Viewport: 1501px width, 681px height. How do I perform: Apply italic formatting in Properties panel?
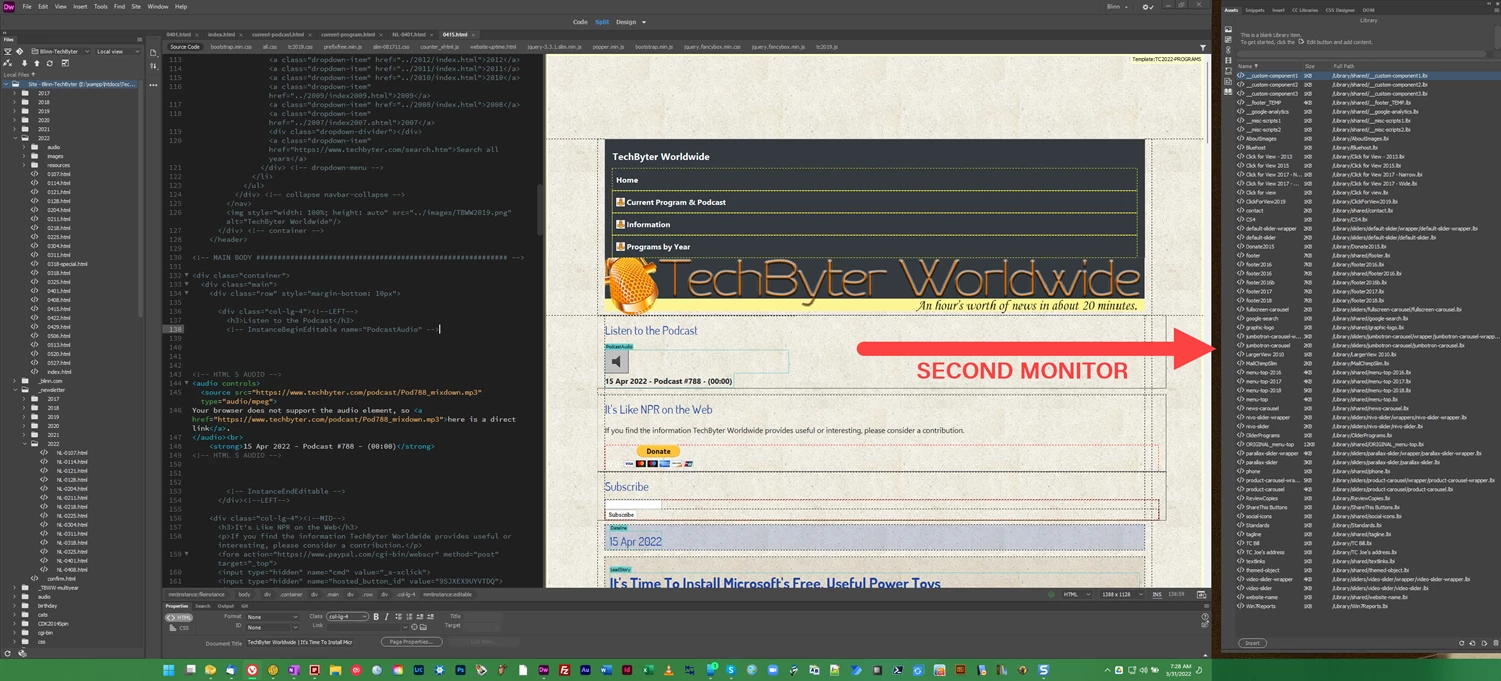click(387, 617)
